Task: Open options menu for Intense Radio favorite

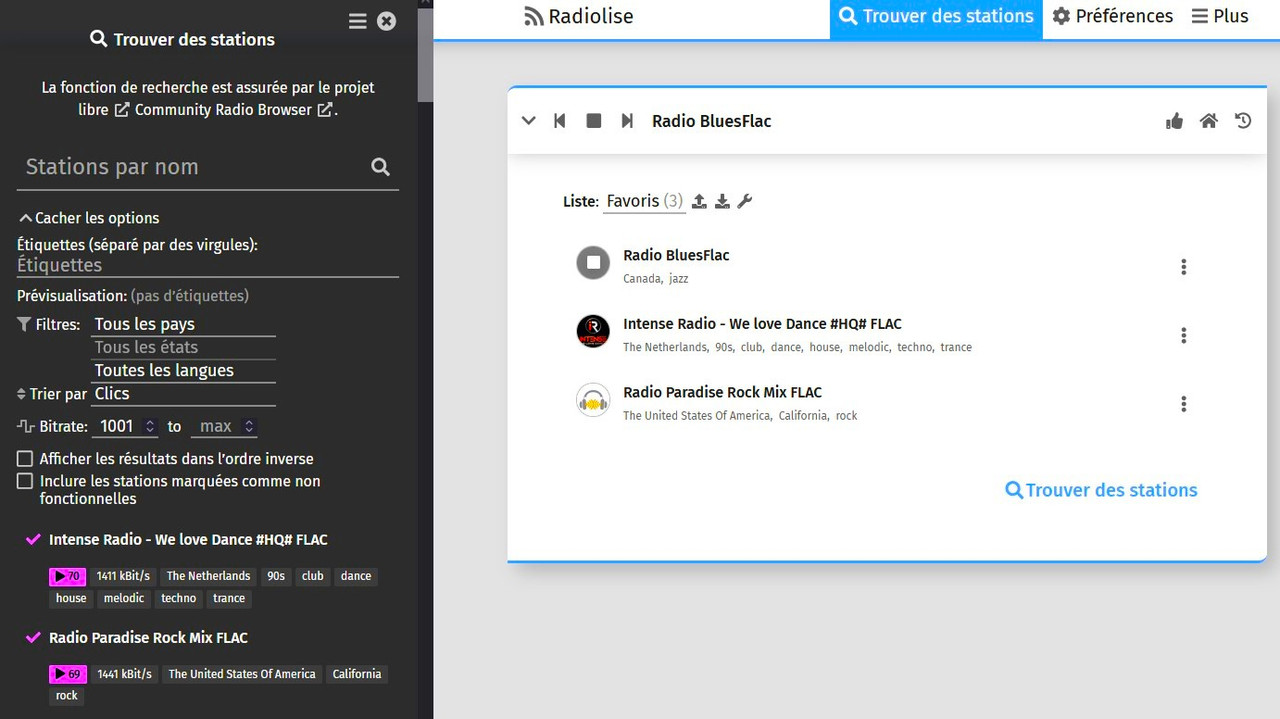Action: point(1184,335)
